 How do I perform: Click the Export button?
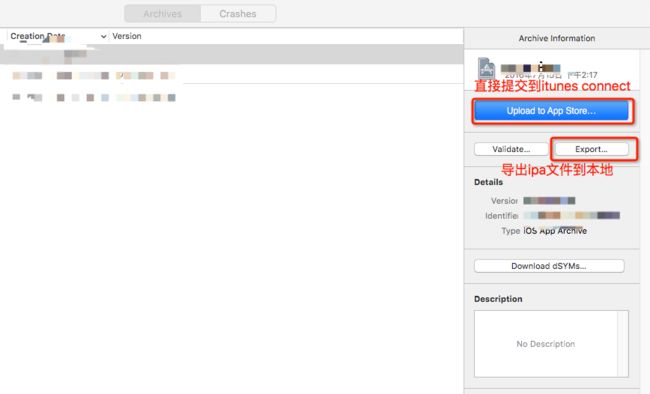click(591, 149)
